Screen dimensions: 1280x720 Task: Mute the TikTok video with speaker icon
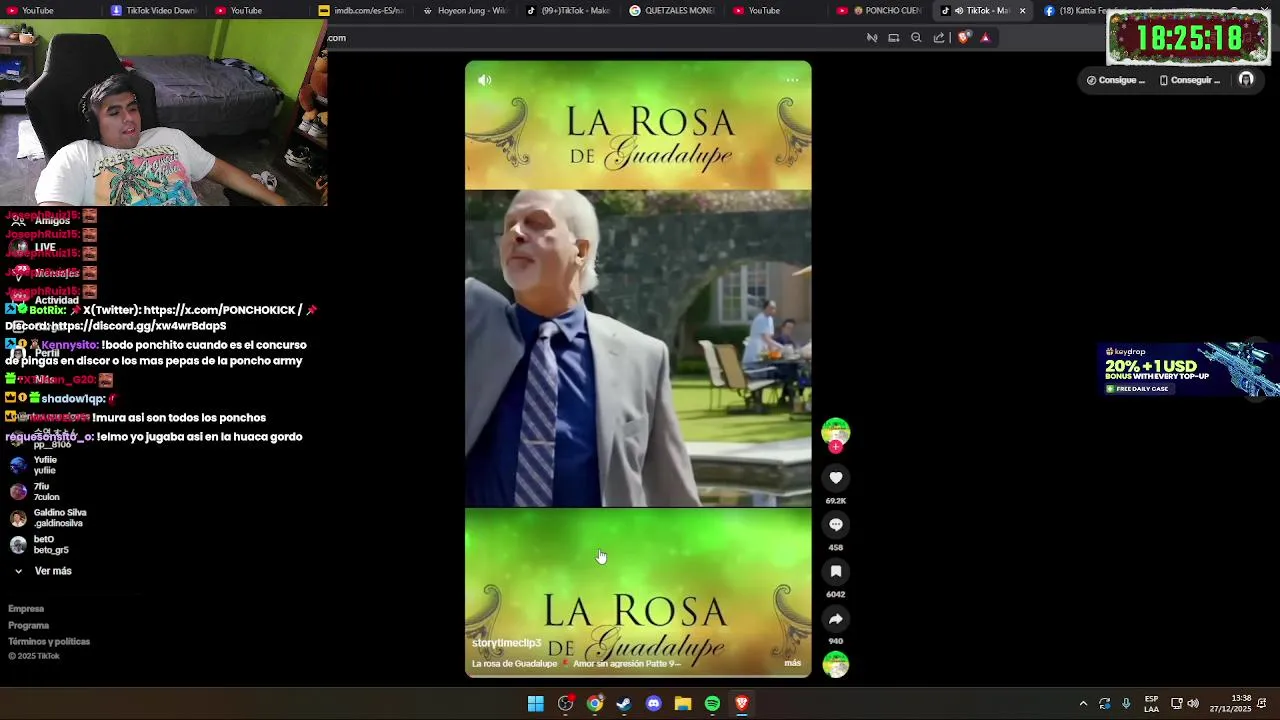(485, 80)
